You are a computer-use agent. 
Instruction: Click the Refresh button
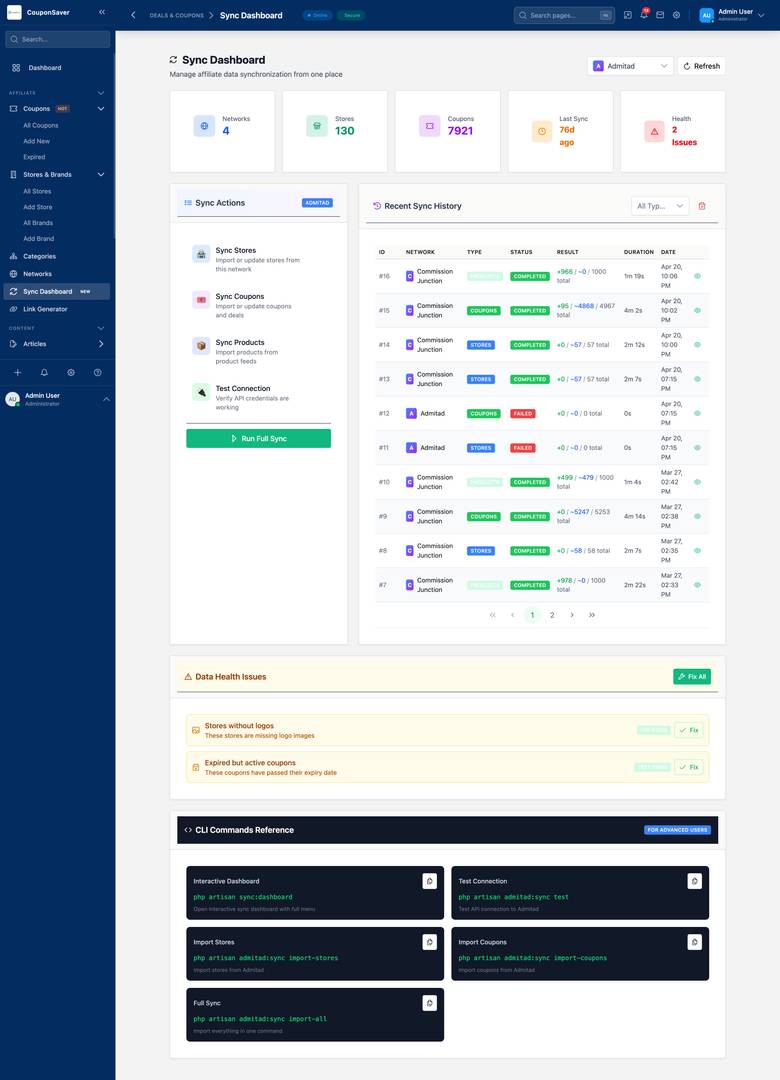pyautogui.click(x=701, y=66)
